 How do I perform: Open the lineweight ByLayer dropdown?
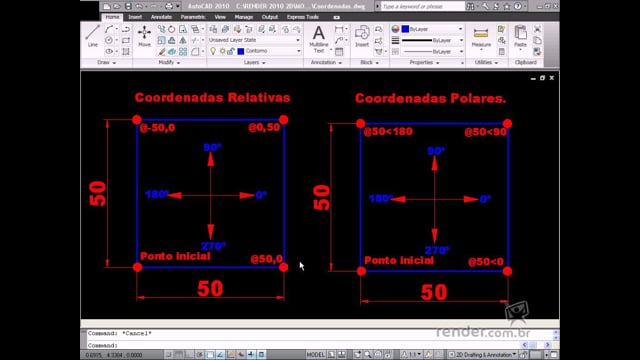432,40
